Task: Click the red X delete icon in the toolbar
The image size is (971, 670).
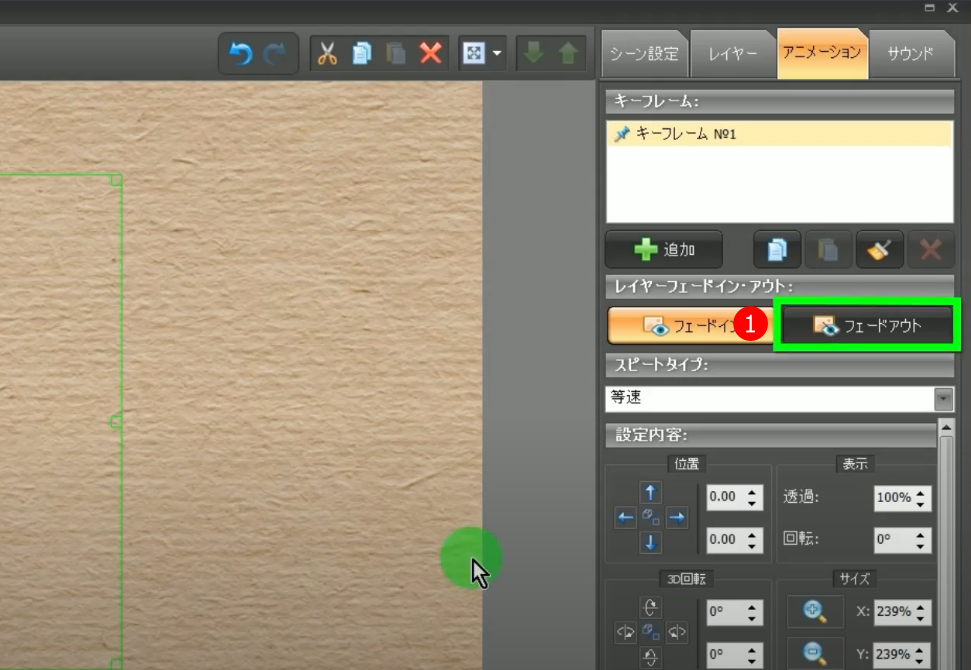Action: (x=431, y=53)
